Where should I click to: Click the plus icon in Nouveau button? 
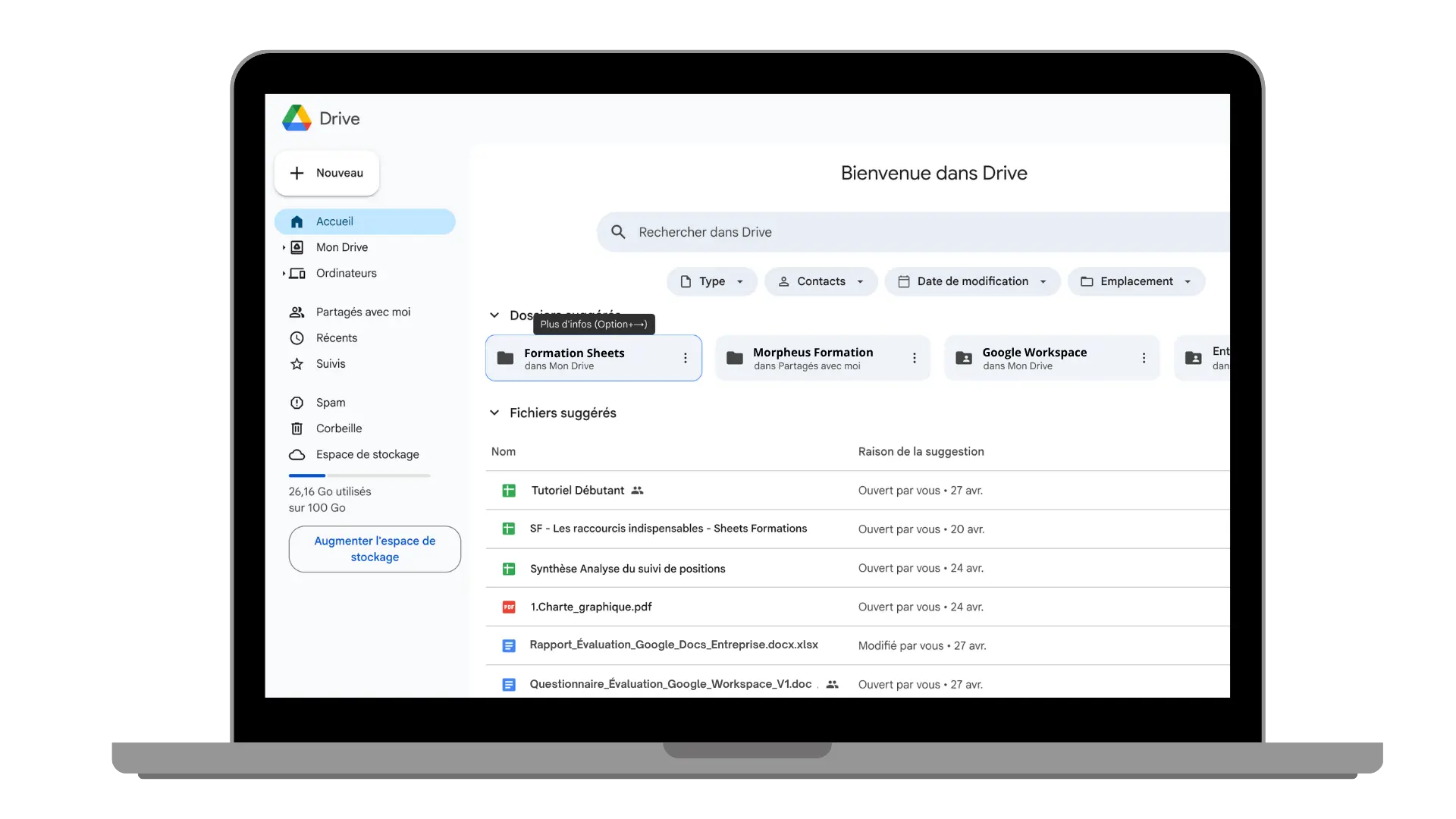pos(297,173)
